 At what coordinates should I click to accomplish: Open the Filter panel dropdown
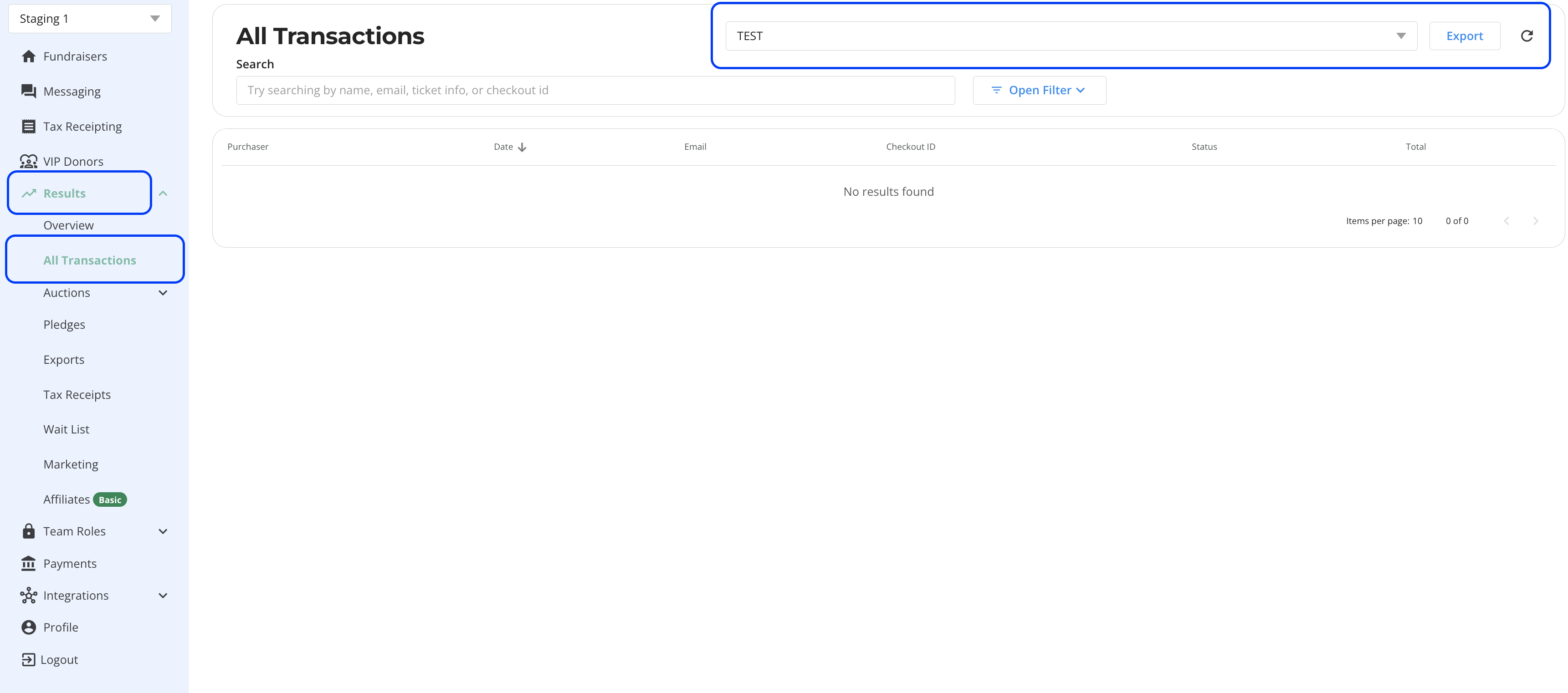(x=1040, y=90)
